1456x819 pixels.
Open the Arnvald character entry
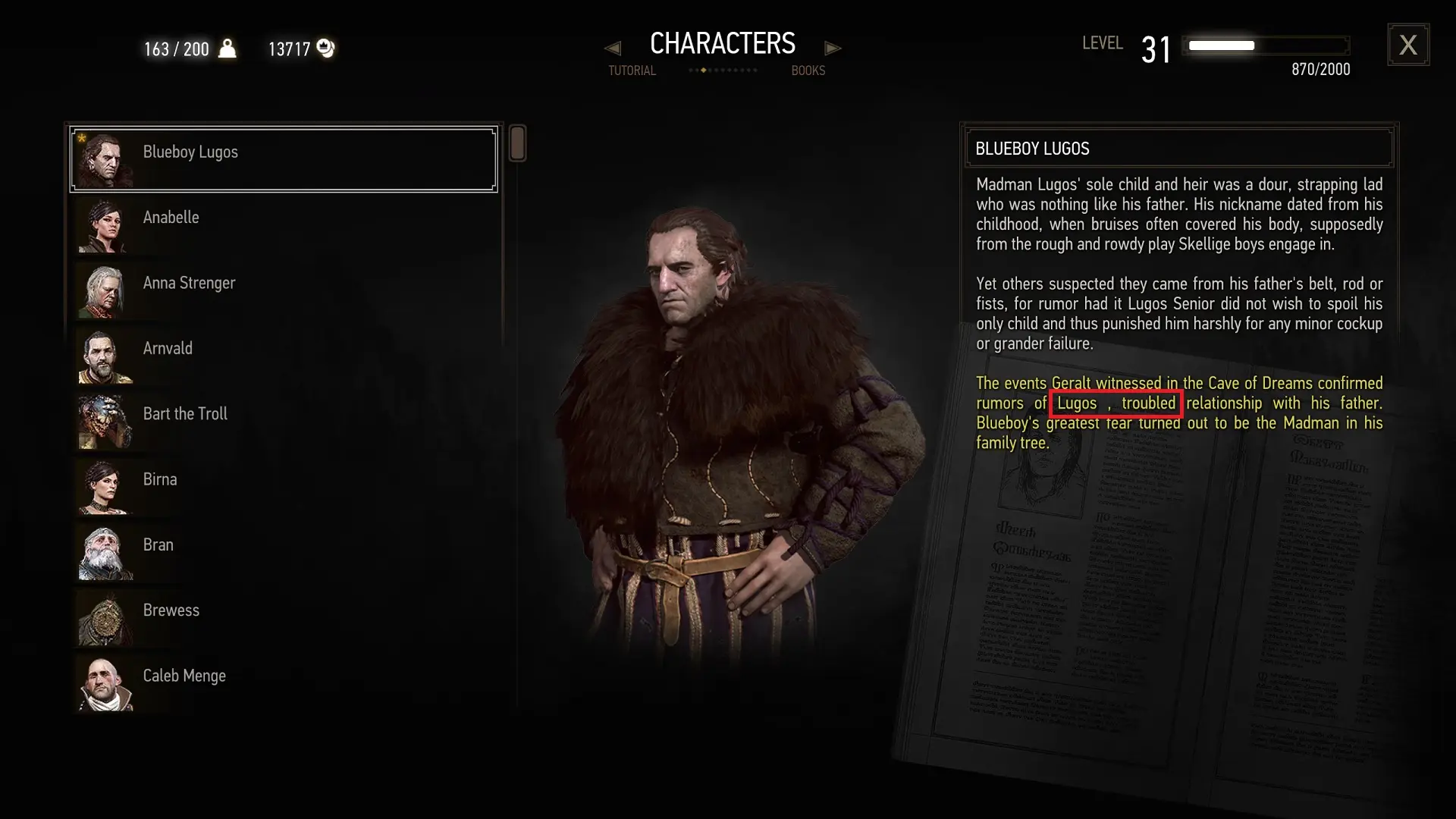click(x=284, y=356)
